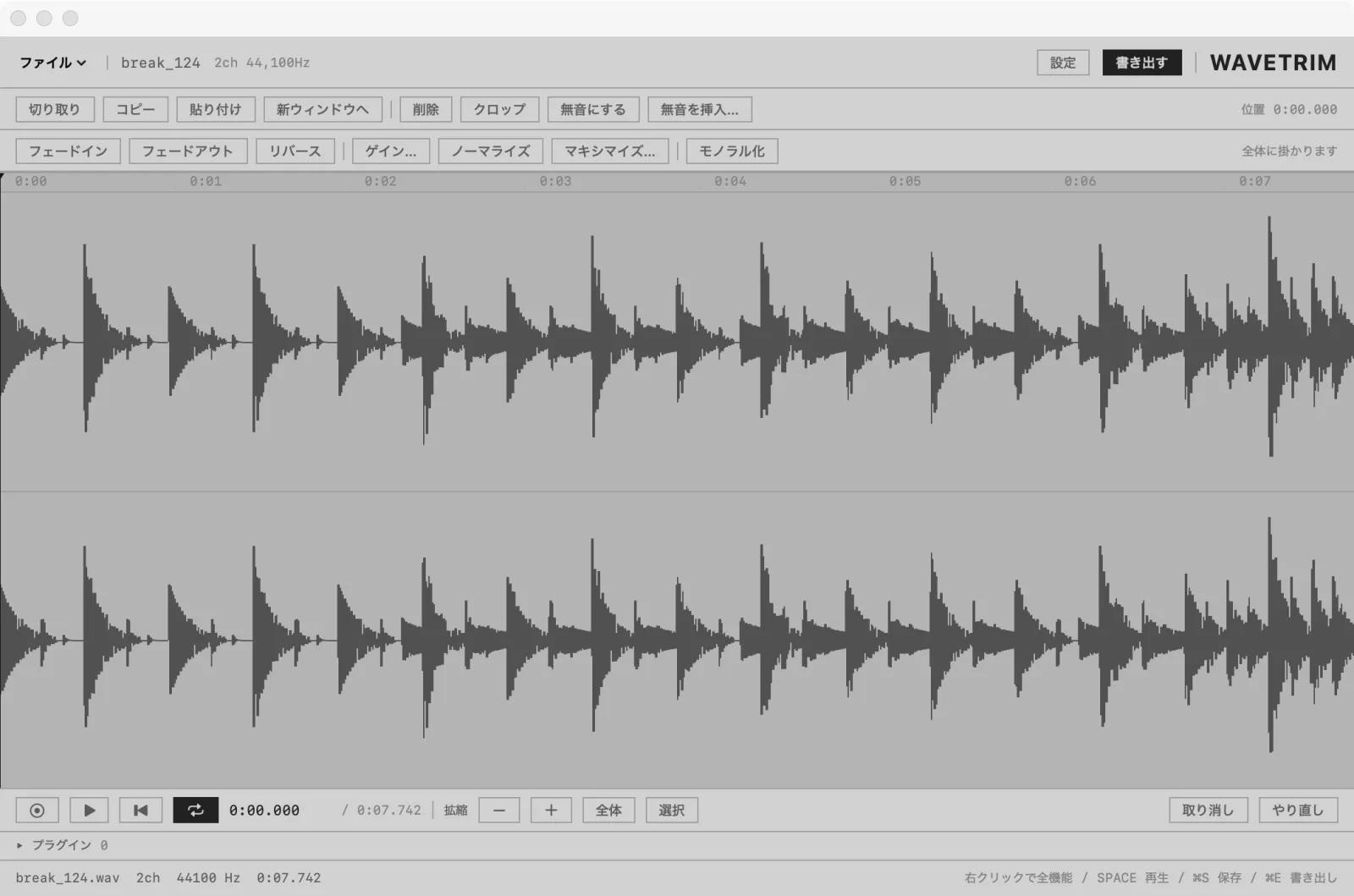Viewport: 1354px width, 896px height.
Task: Click break_124.wav in the status bar
Action: point(68,878)
